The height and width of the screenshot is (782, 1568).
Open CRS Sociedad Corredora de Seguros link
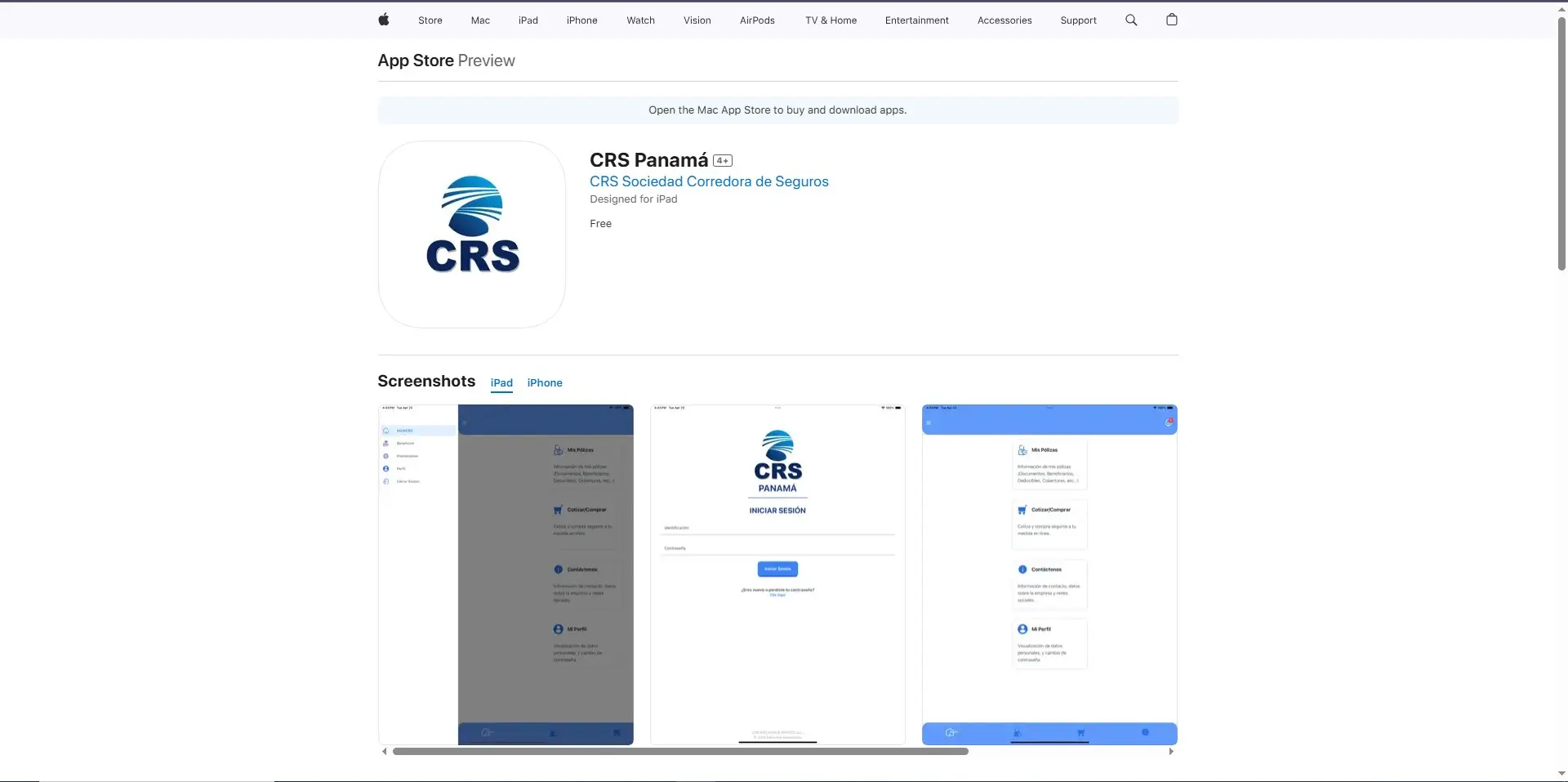pos(709,181)
